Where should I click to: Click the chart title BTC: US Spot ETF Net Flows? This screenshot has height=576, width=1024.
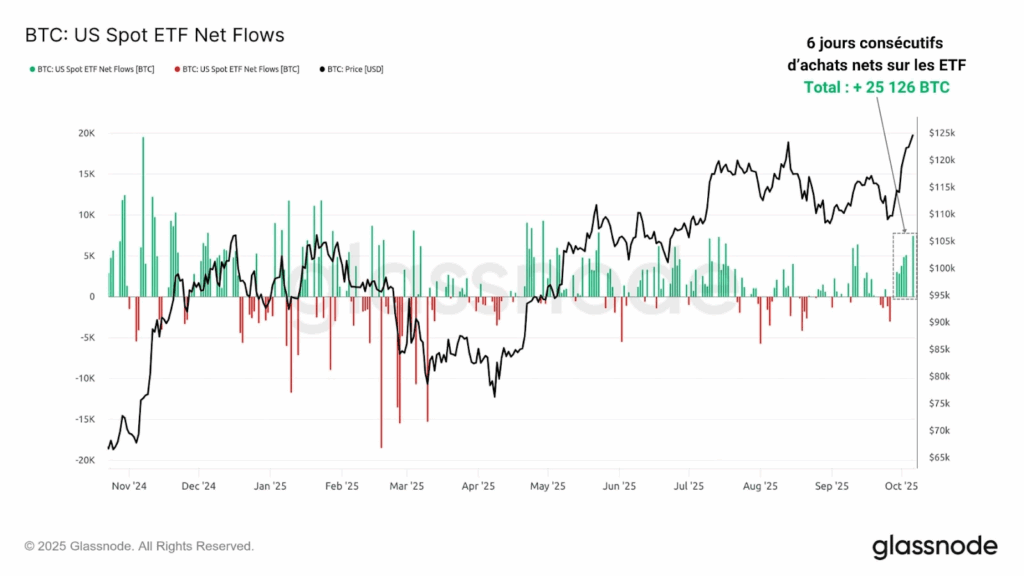click(154, 35)
